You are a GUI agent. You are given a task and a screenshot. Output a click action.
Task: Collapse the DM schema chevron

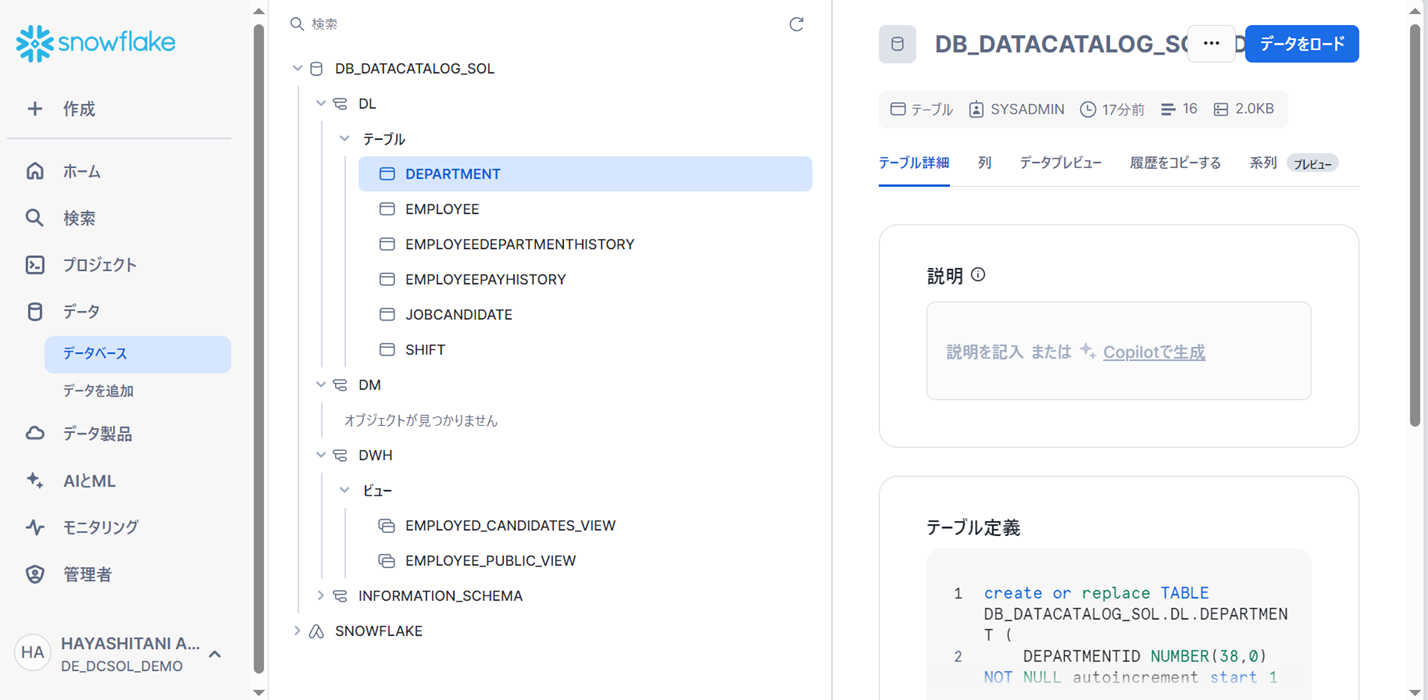tap(321, 385)
